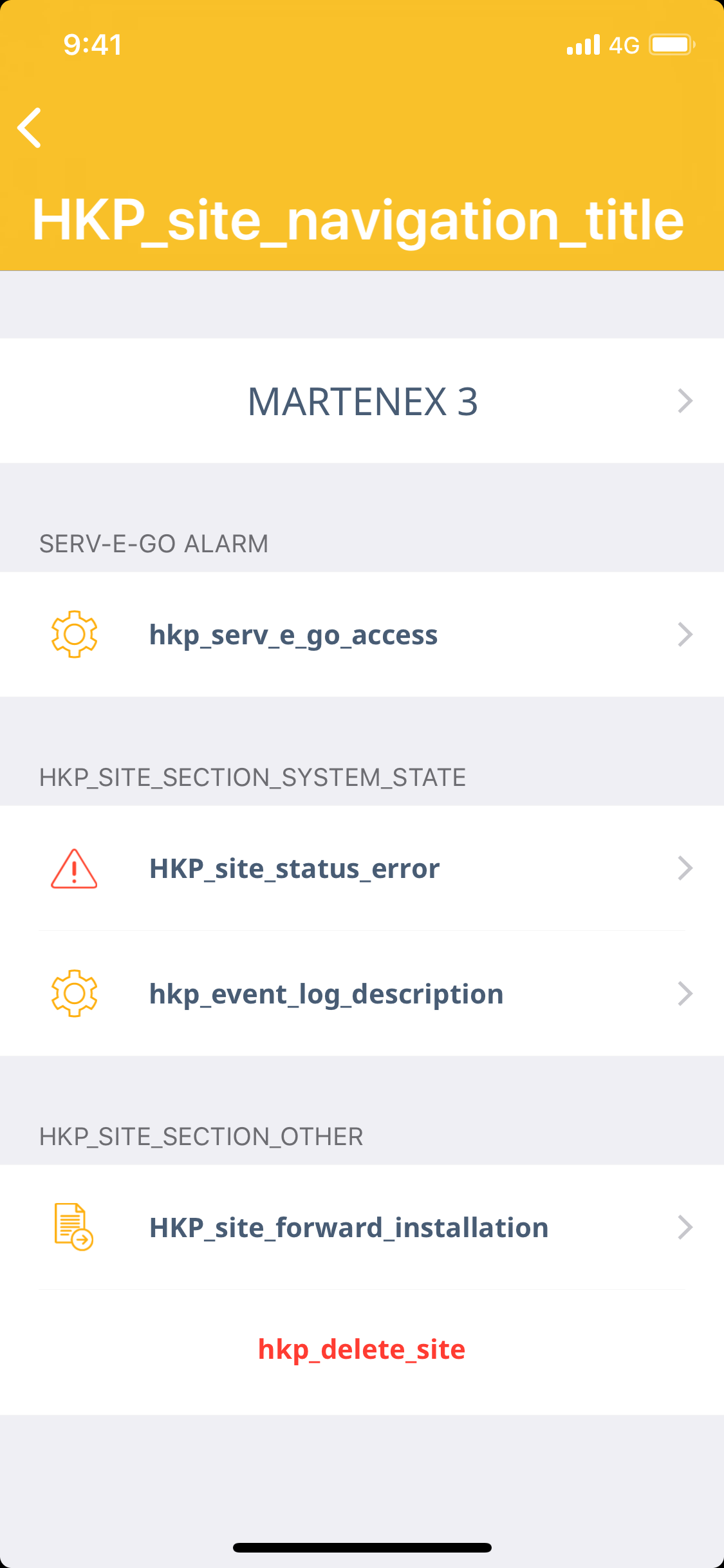The width and height of the screenshot is (724, 1568).
Task: Tap the battery icon in status bar
Action: pyautogui.click(x=671, y=45)
